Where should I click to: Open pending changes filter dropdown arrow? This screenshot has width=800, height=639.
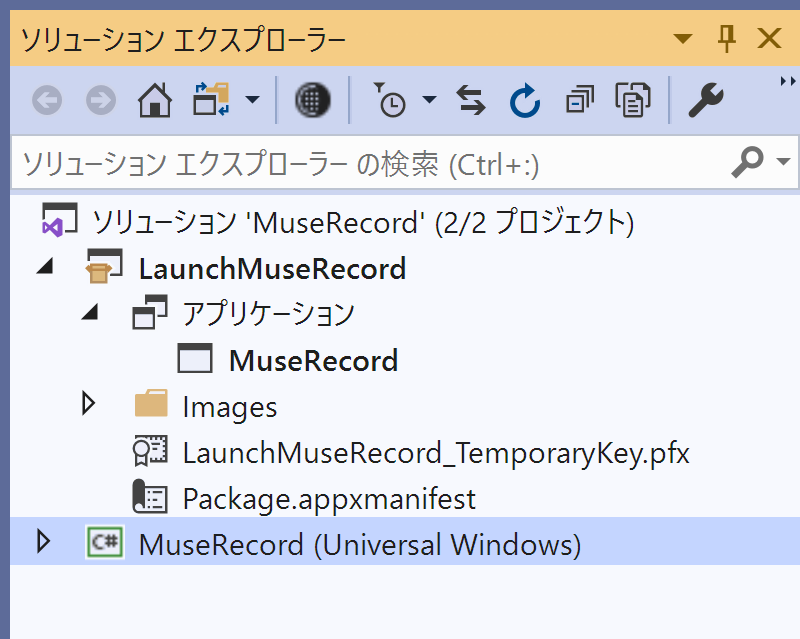pos(430,100)
